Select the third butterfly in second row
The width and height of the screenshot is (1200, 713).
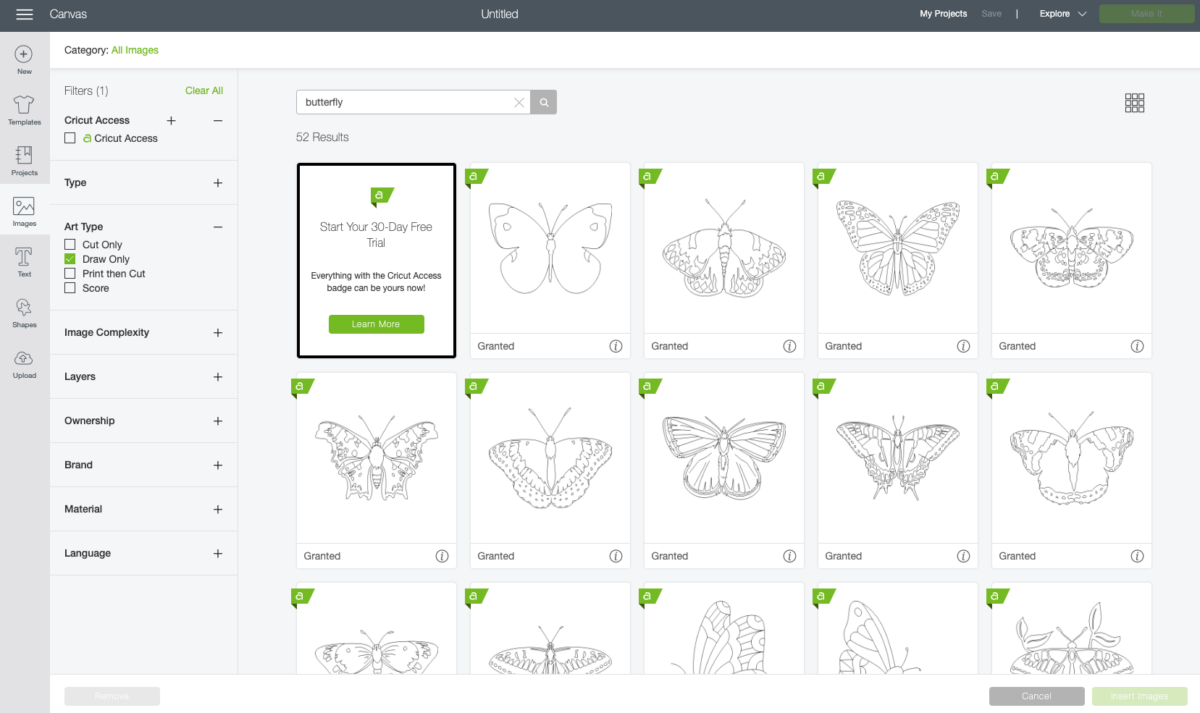click(x=724, y=458)
